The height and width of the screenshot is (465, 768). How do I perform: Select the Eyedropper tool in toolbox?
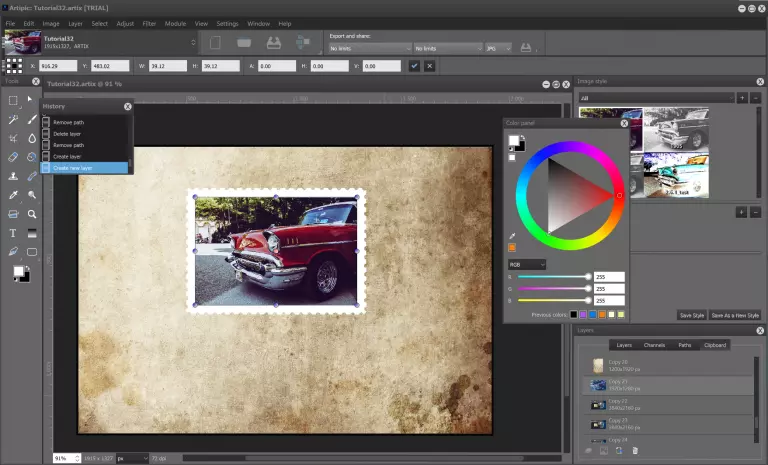[13, 195]
